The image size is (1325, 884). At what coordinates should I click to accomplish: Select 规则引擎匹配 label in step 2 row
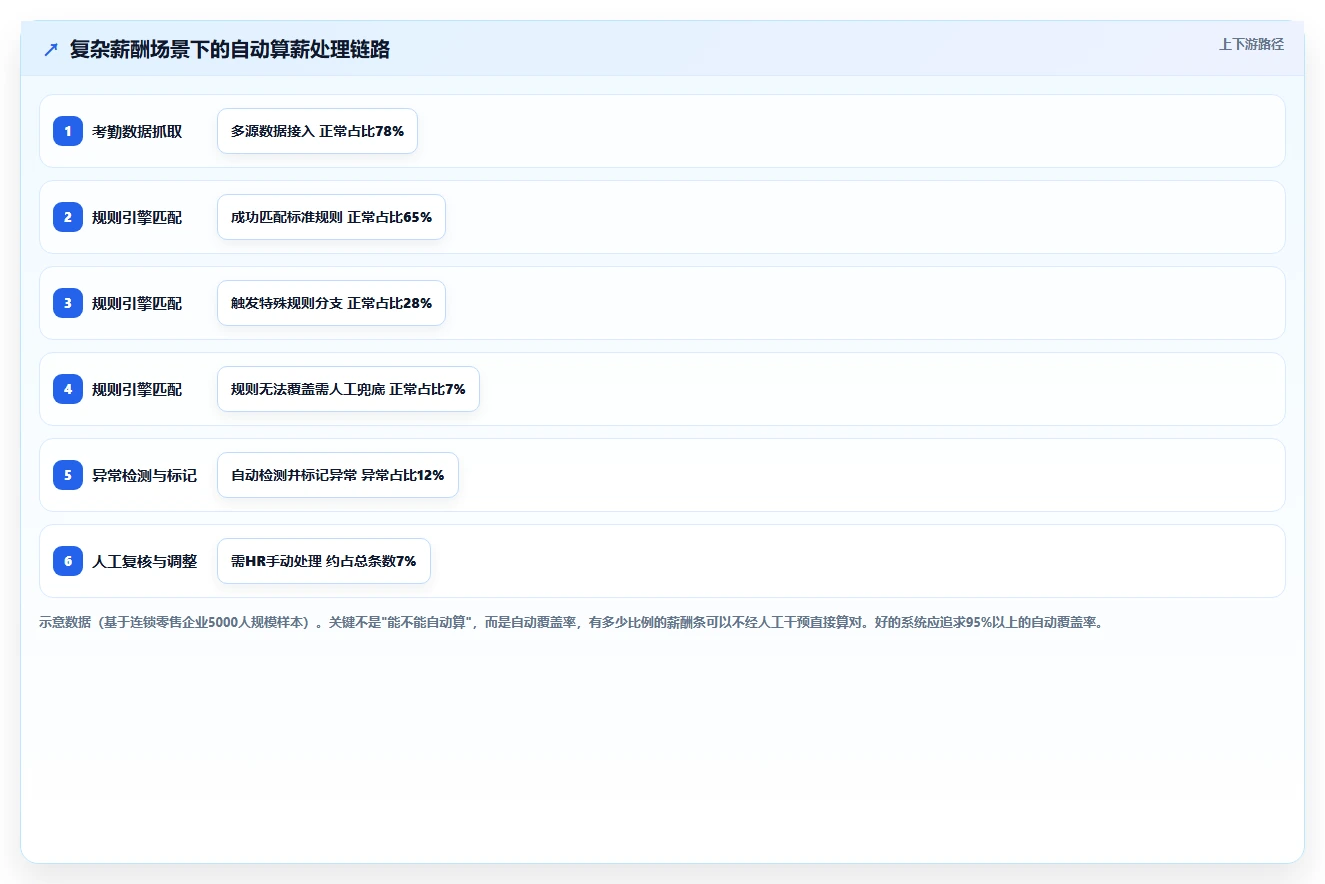137,217
